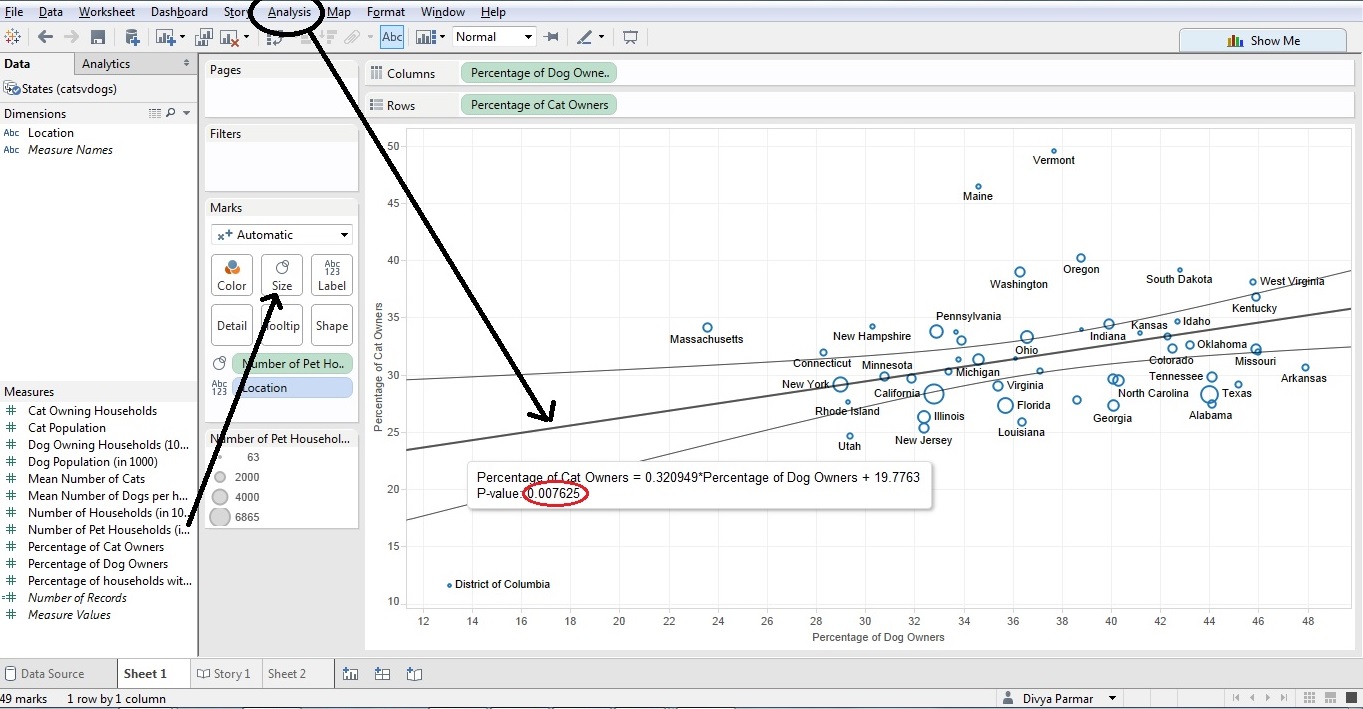This screenshot has height=709, width=1363.
Task: Add a new data source from toolbar
Action: (x=132, y=37)
